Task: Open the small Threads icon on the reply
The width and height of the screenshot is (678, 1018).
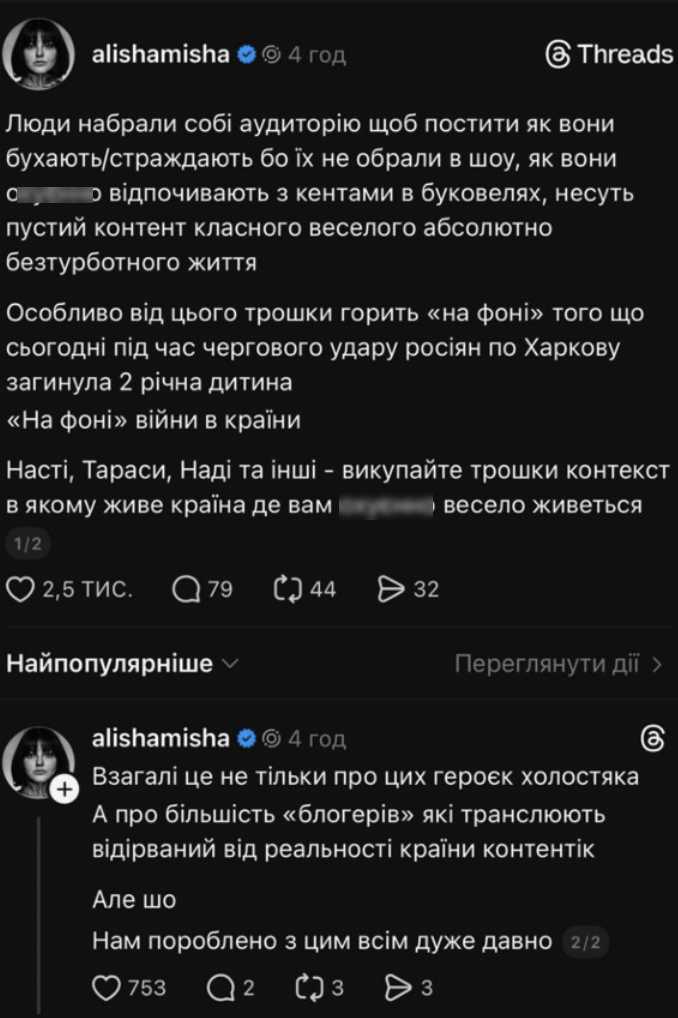Action: [651, 738]
